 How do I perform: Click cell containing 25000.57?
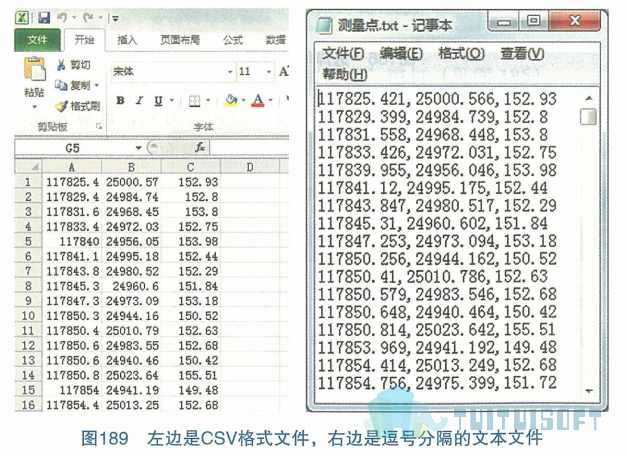131,182
